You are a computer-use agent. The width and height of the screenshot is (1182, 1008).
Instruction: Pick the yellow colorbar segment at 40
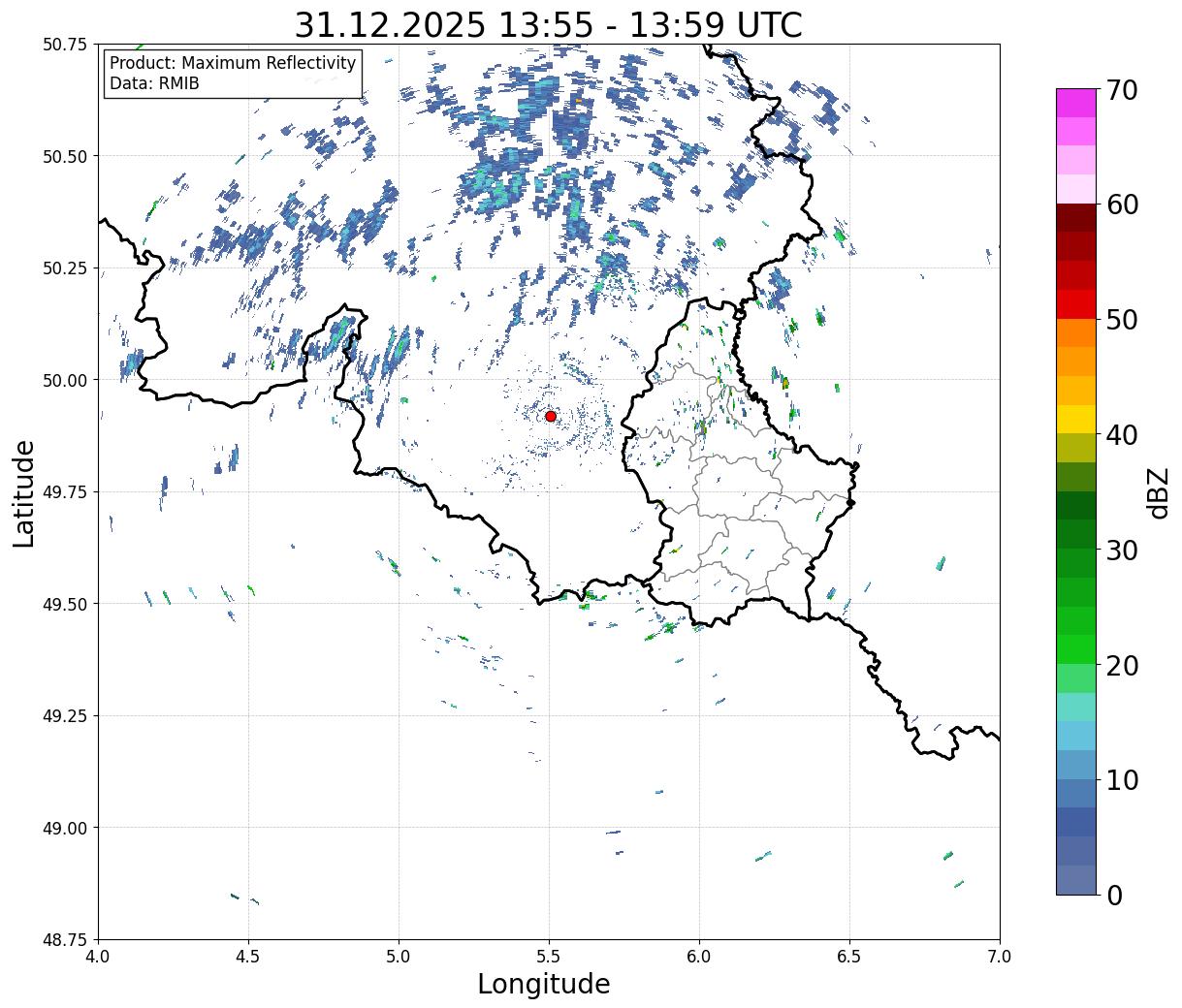pos(1076,420)
